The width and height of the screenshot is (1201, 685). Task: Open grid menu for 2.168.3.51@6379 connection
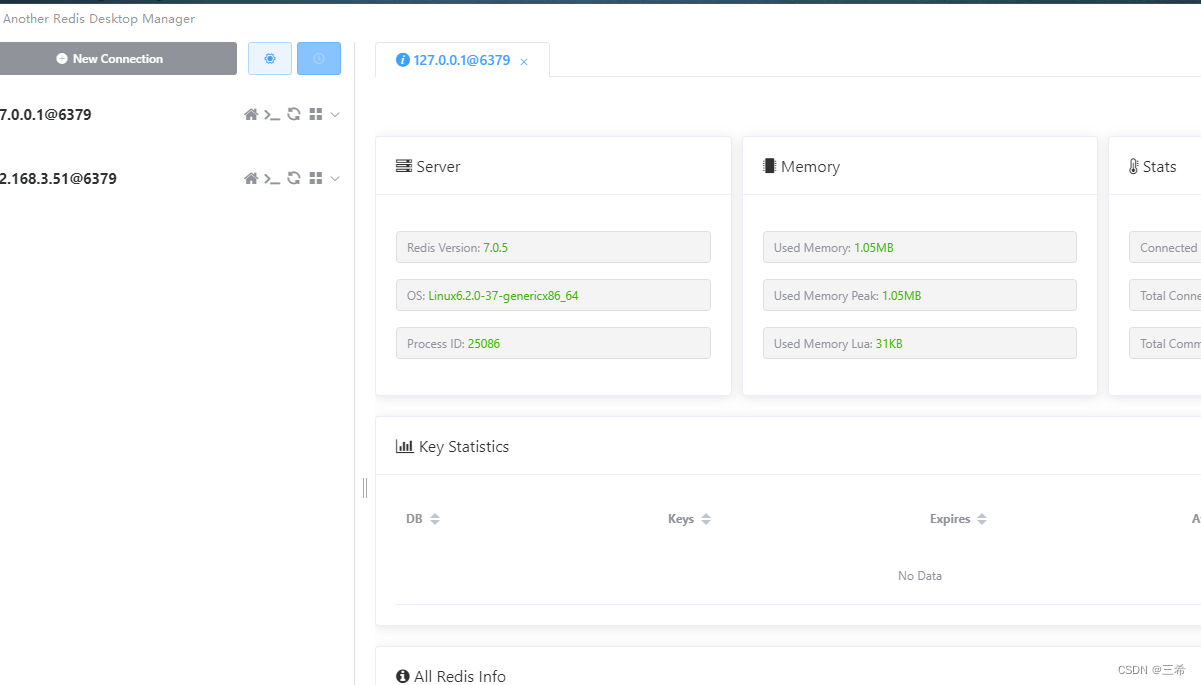tap(316, 179)
